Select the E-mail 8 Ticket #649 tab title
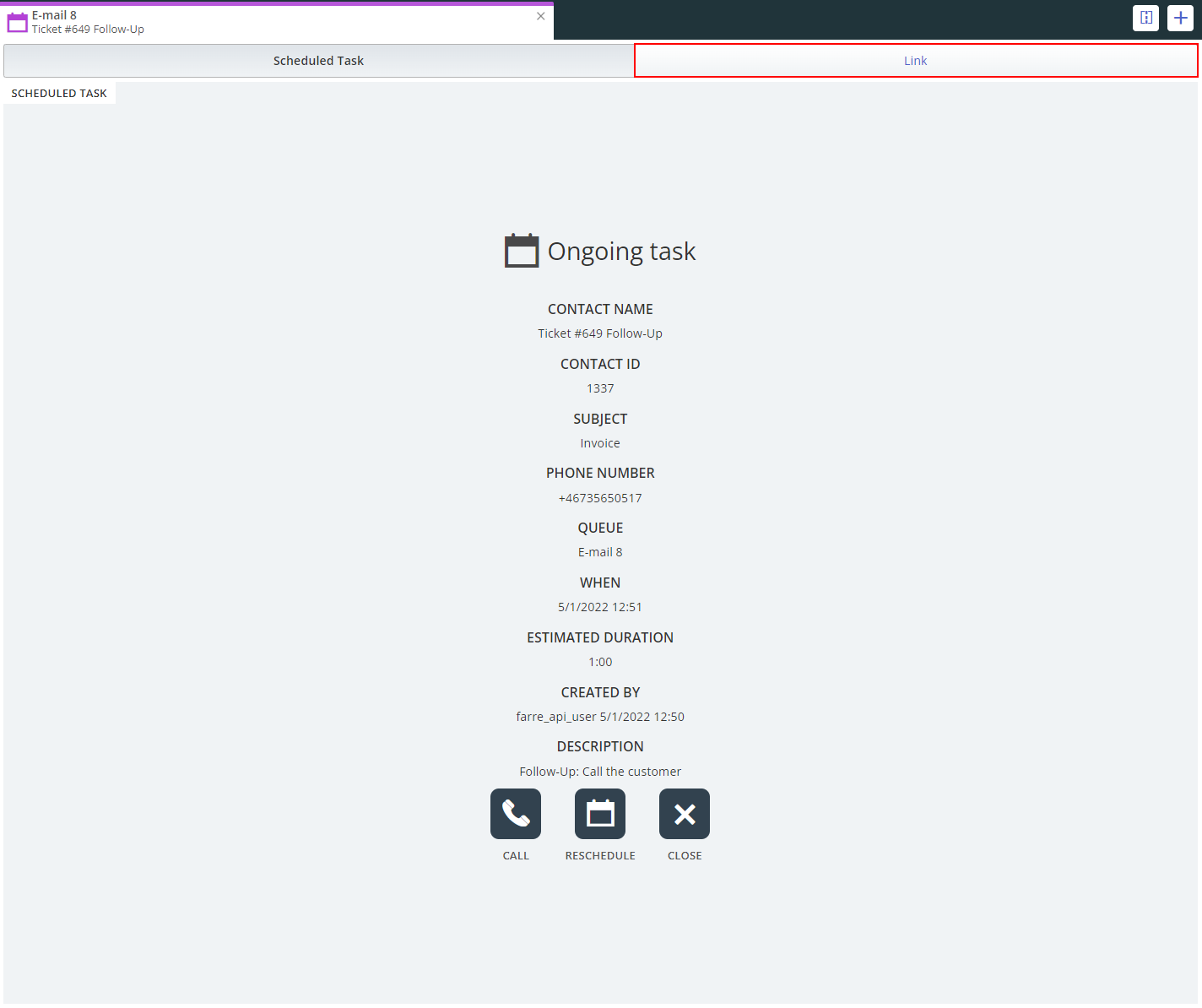This screenshot has height=1008, width=1202. [88, 22]
